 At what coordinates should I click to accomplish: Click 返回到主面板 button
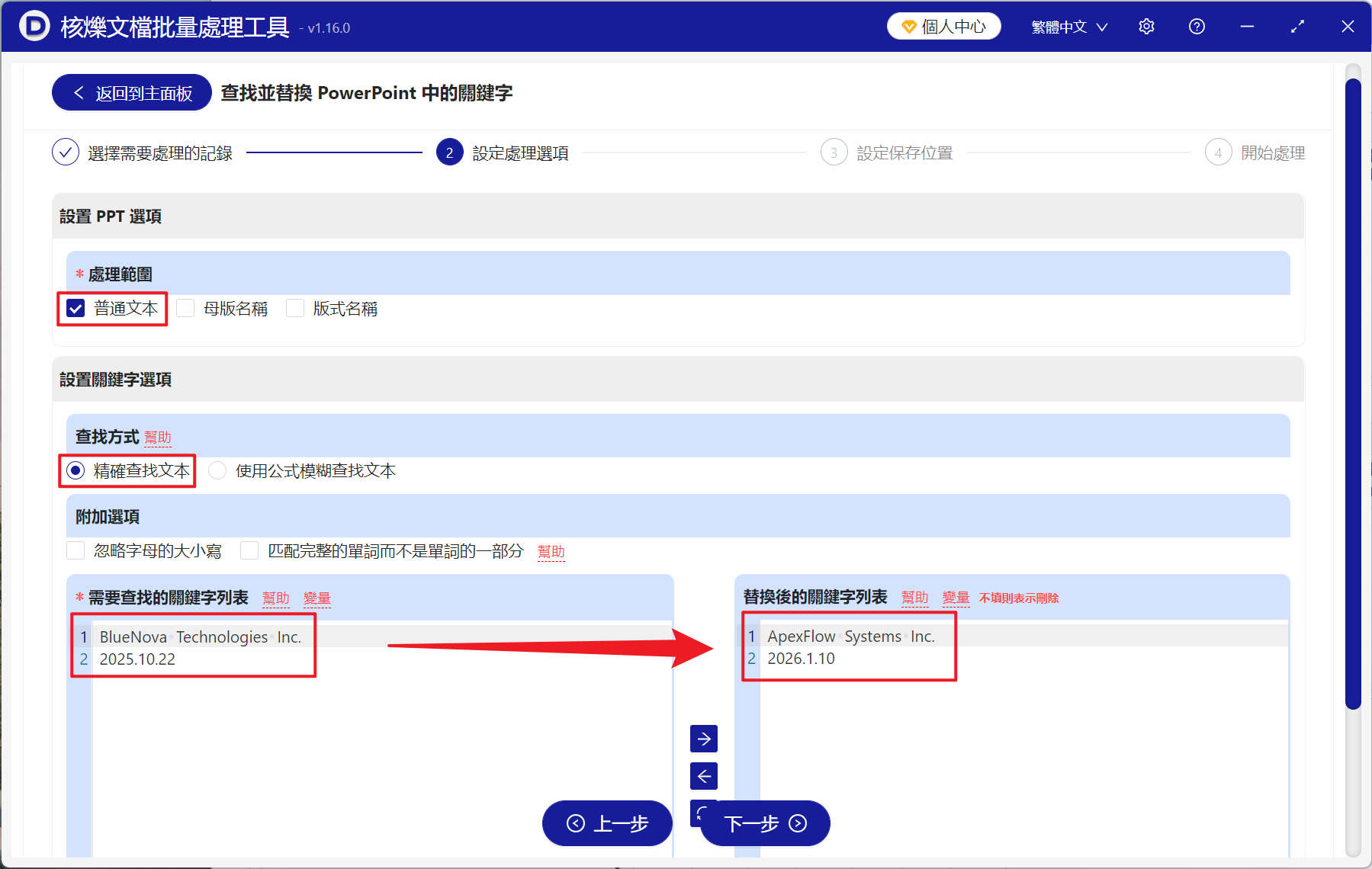[131, 92]
